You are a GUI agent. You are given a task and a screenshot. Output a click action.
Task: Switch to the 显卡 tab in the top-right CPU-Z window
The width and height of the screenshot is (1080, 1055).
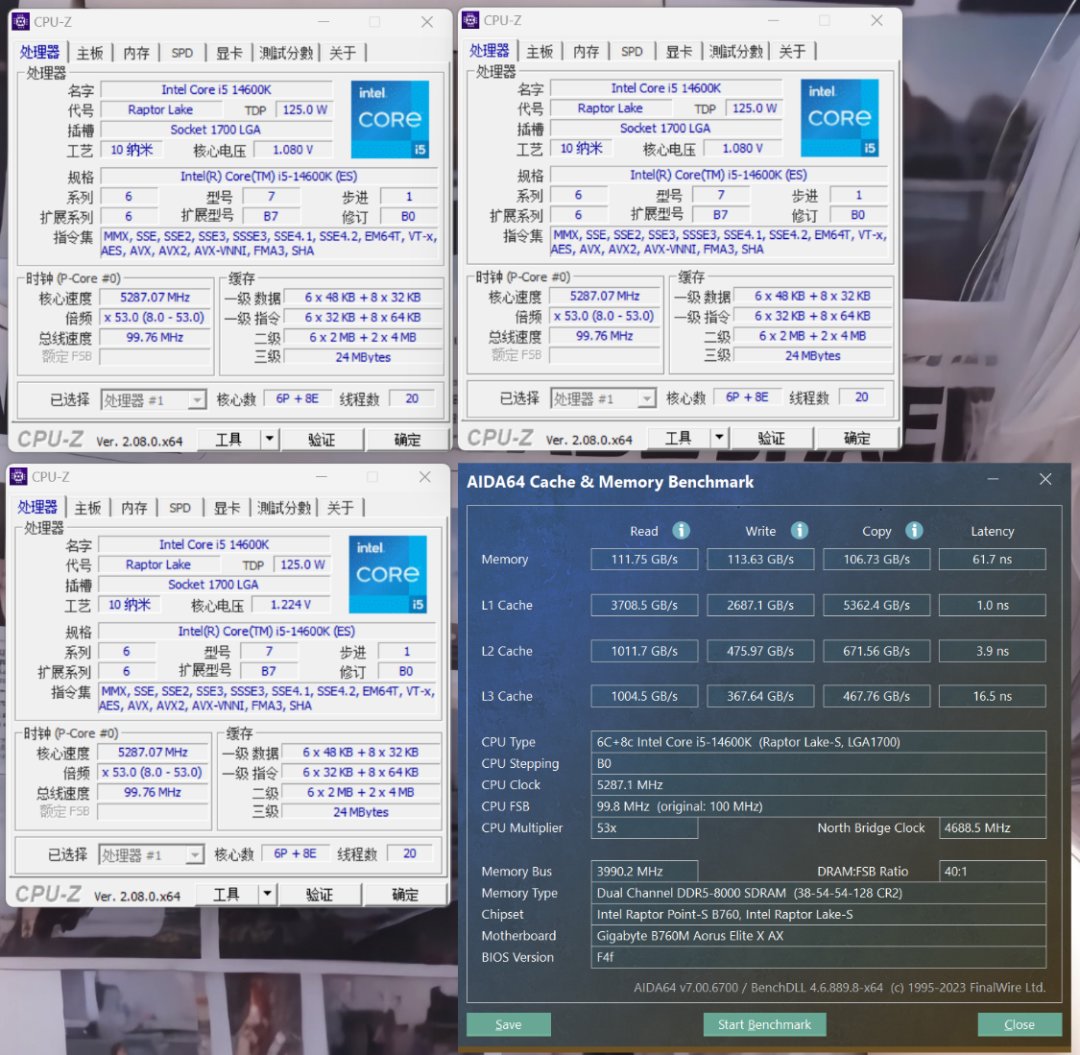[x=678, y=52]
